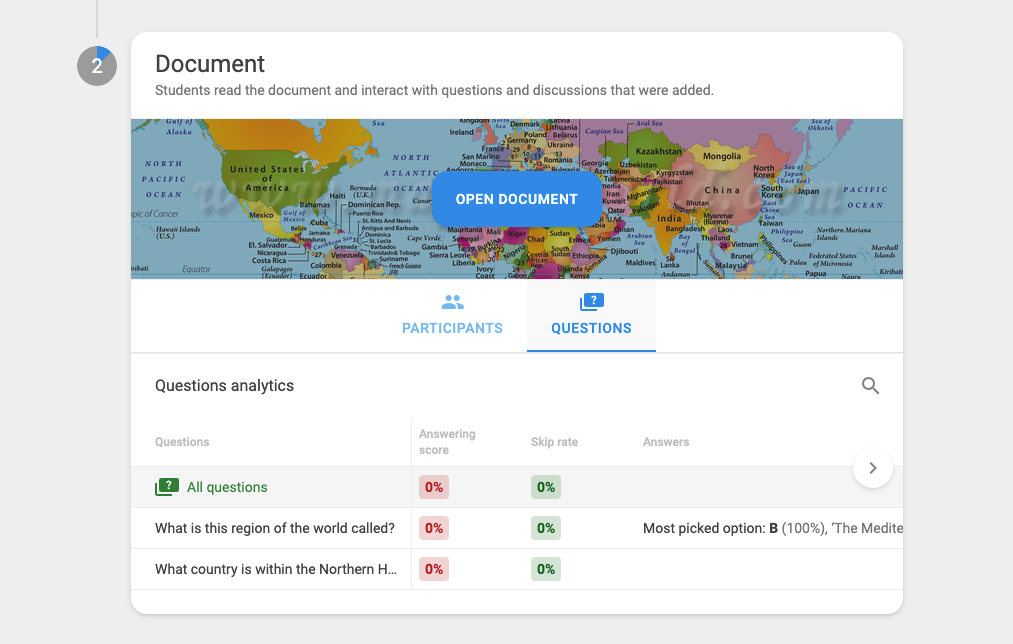The image size is (1013, 644).
Task: Click the Questions analytics title
Action: coord(224,386)
